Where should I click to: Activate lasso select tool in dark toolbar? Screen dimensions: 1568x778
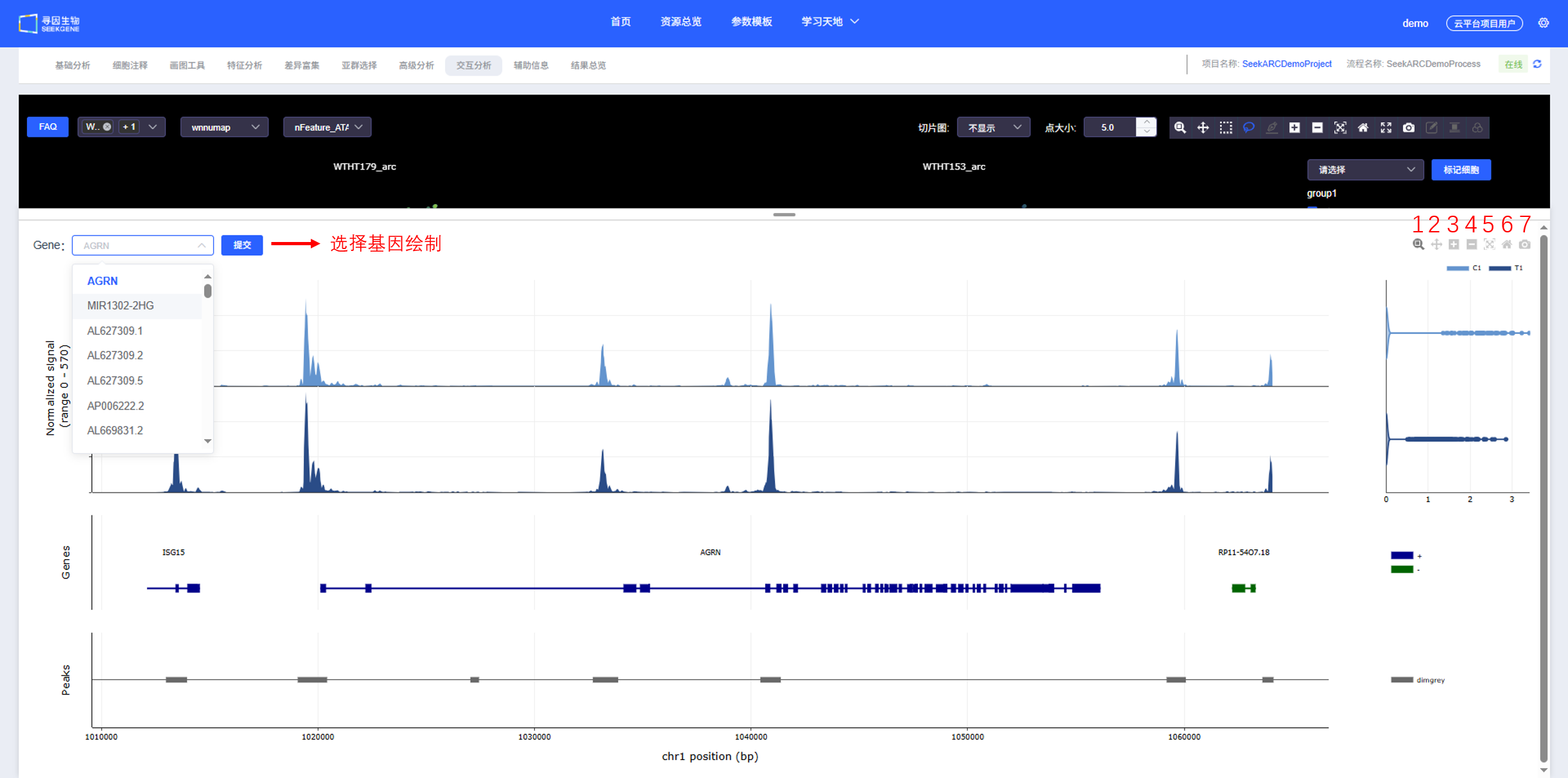point(1249,127)
